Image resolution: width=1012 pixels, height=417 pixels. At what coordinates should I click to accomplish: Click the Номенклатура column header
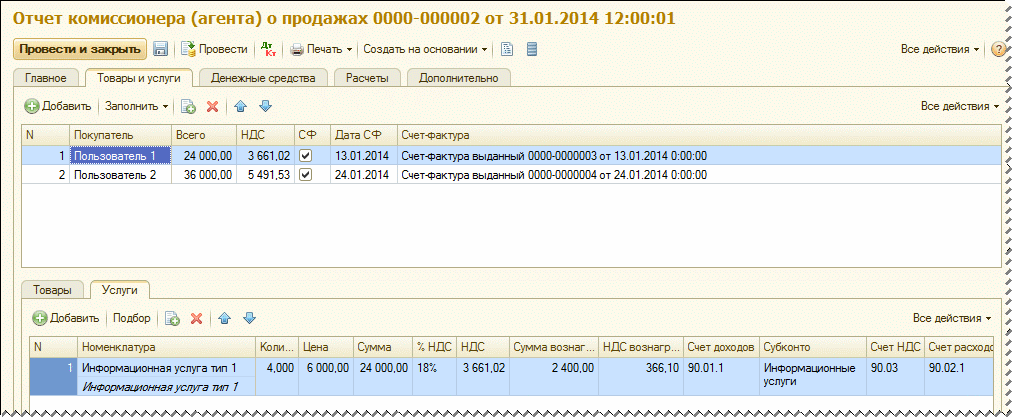[x=167, y=347]
